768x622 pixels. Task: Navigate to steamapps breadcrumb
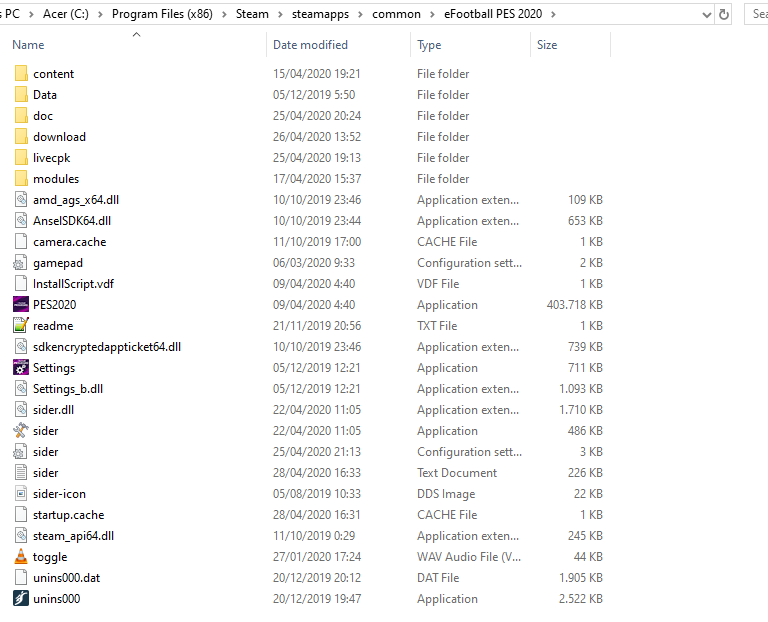320,14
